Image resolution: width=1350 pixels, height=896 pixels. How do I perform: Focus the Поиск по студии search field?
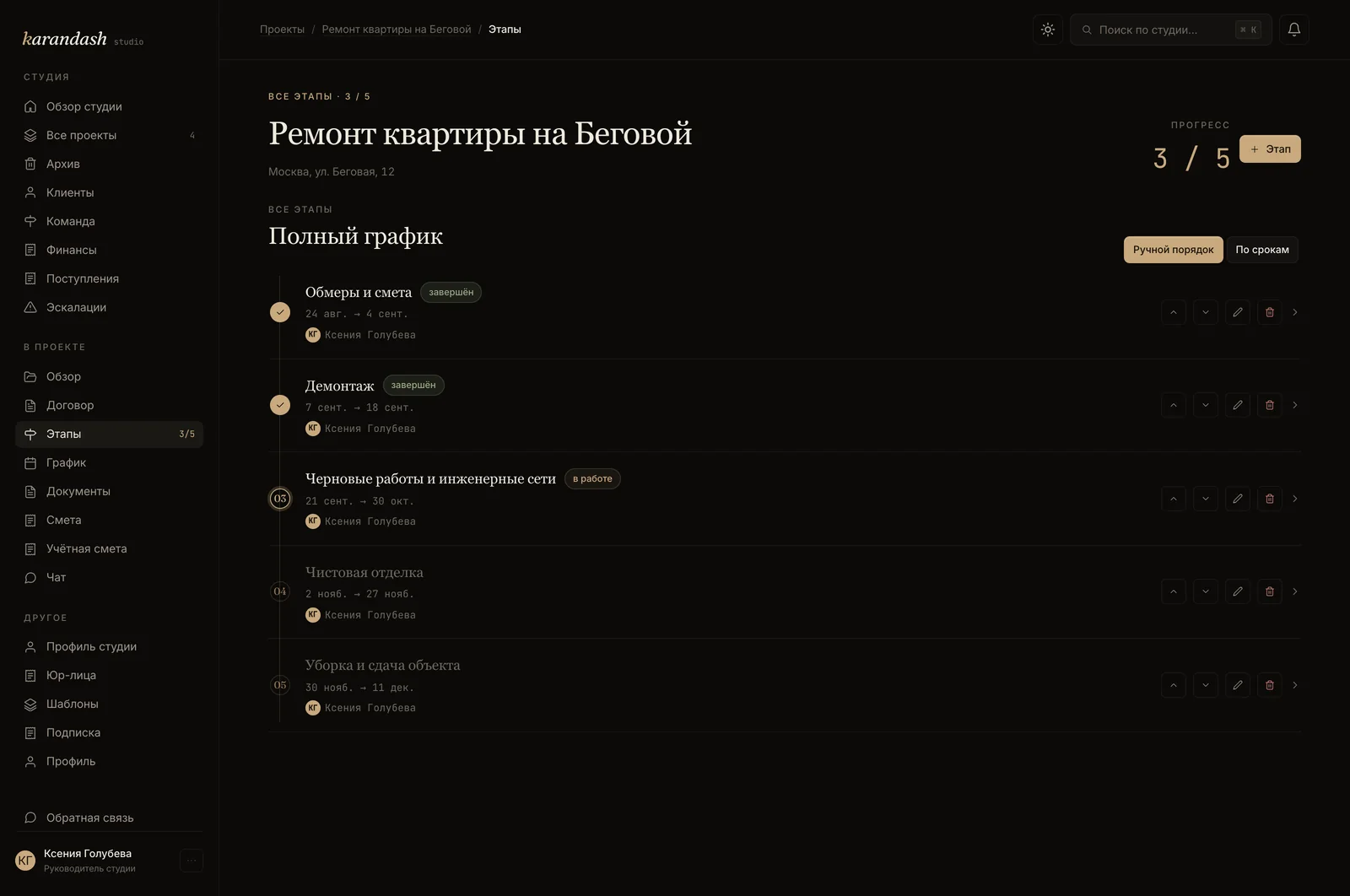click(1170, 30)
